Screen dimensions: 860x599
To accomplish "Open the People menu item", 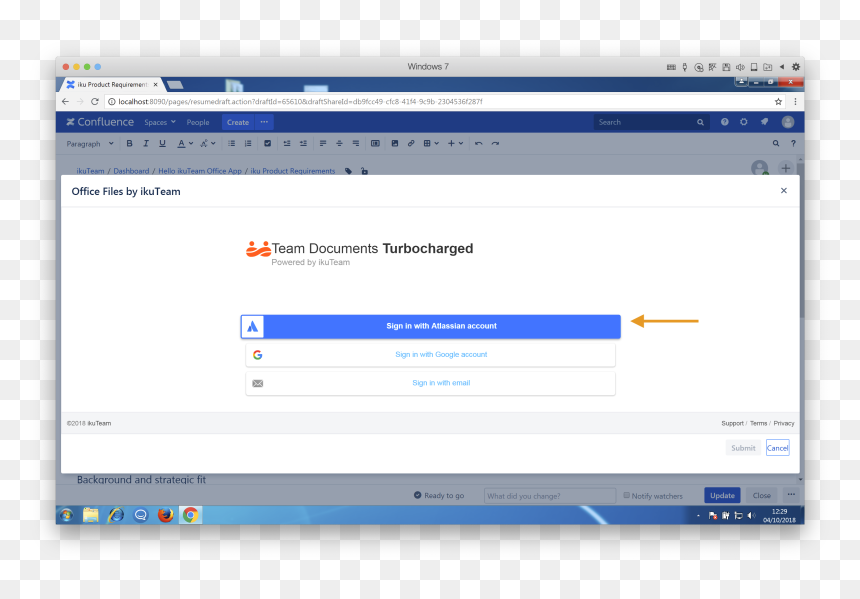I will point(198,122).
